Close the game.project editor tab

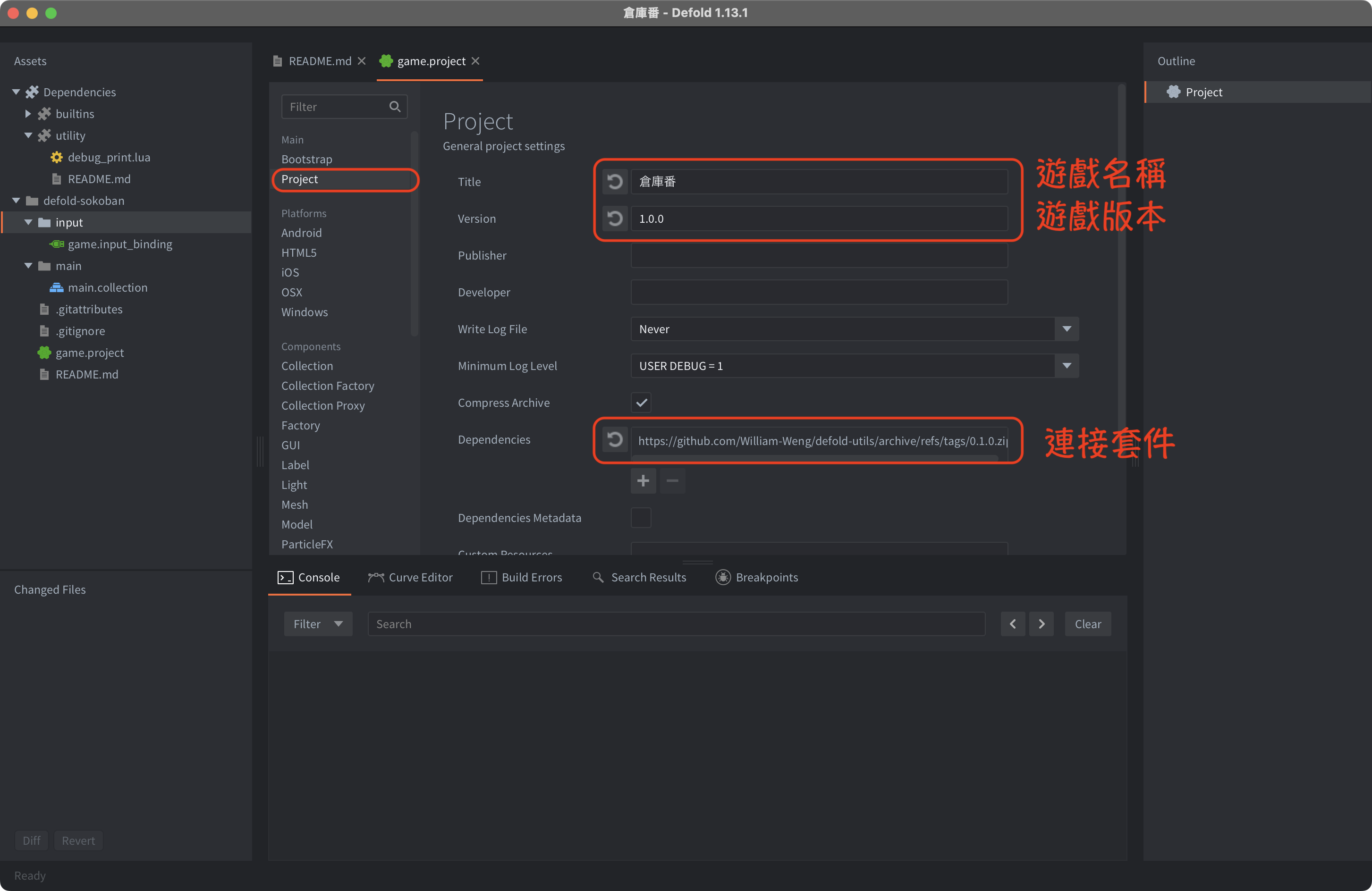coord(475,61)
